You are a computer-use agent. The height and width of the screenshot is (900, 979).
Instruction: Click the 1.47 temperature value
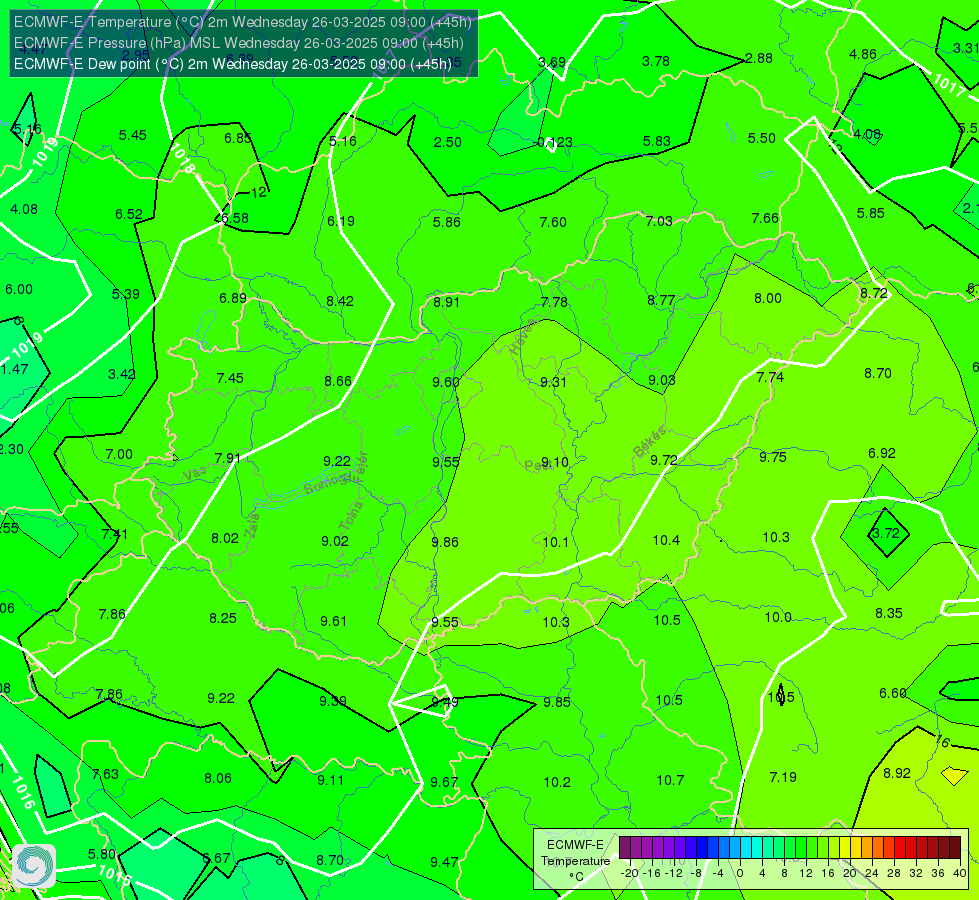[14, 369]
